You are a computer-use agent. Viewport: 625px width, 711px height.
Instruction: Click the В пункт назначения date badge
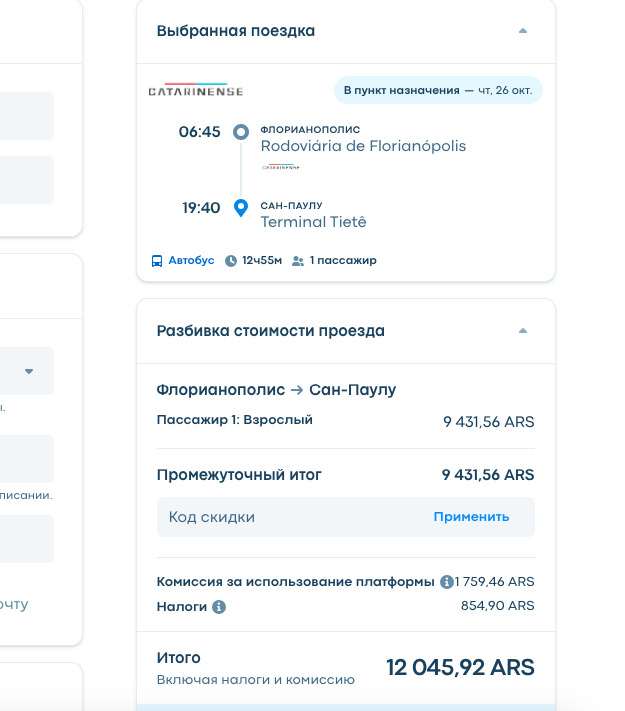pyautogui.click(x=438, y=90)
